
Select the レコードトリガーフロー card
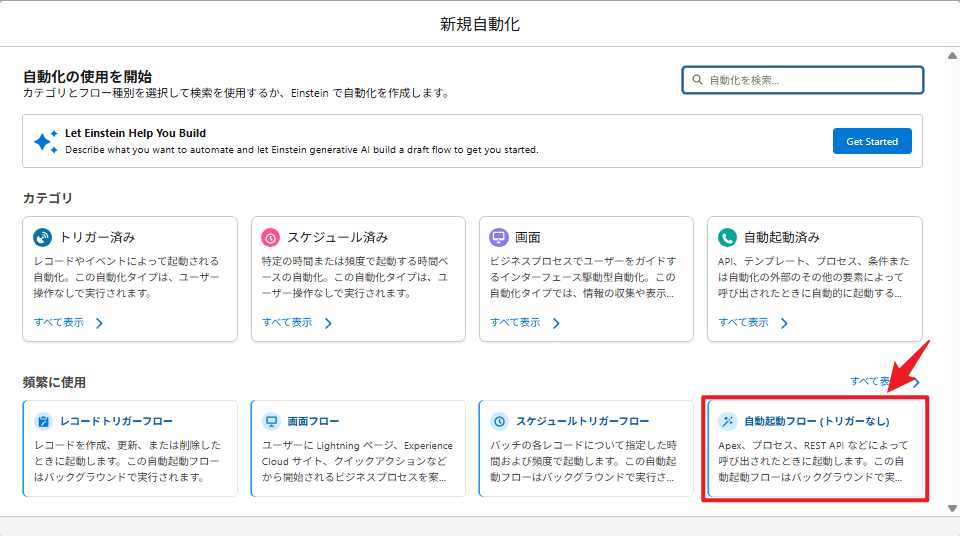pos(130,448)
